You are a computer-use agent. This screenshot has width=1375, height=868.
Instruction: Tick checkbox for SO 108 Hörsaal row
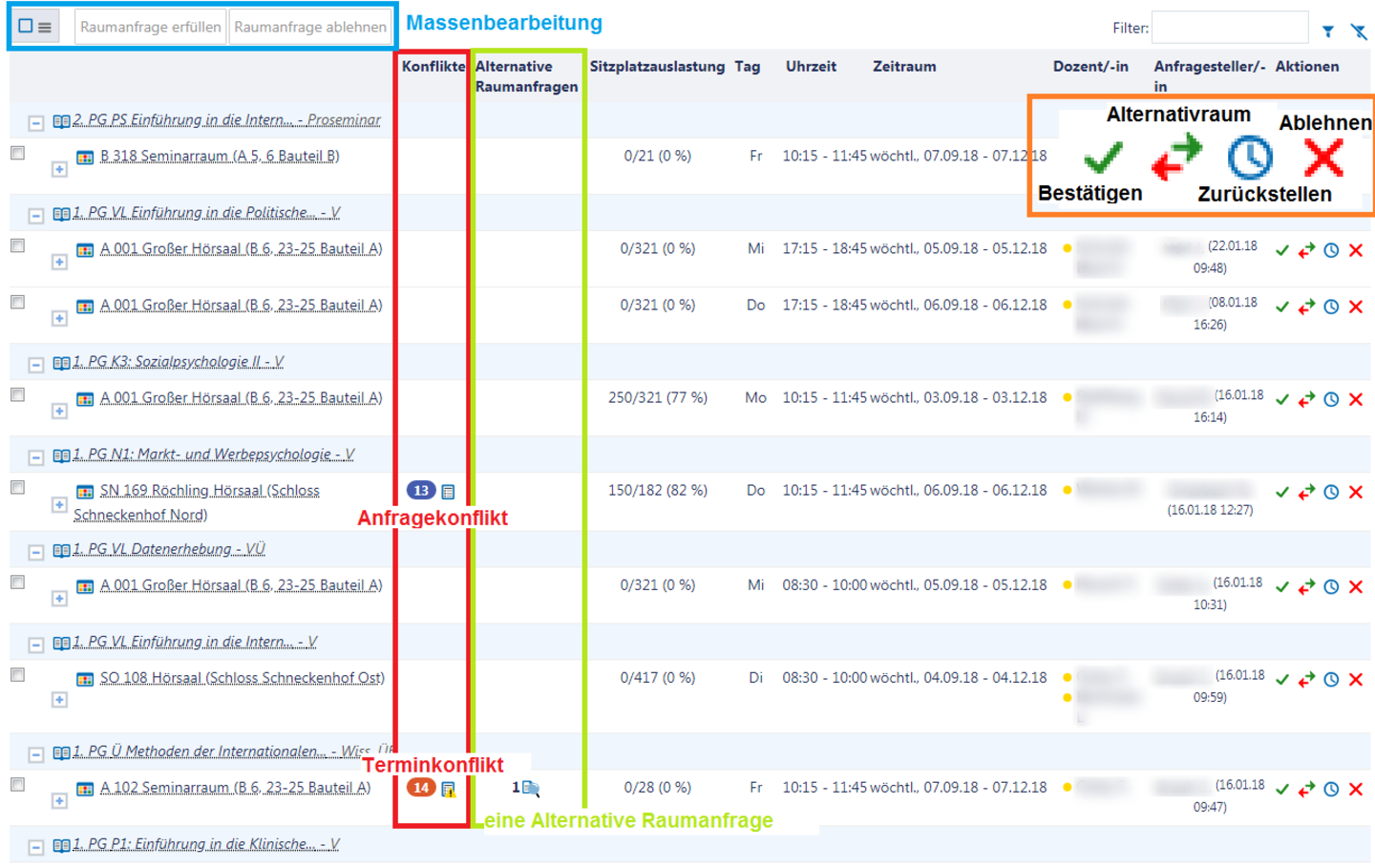(x=17, y=674)
